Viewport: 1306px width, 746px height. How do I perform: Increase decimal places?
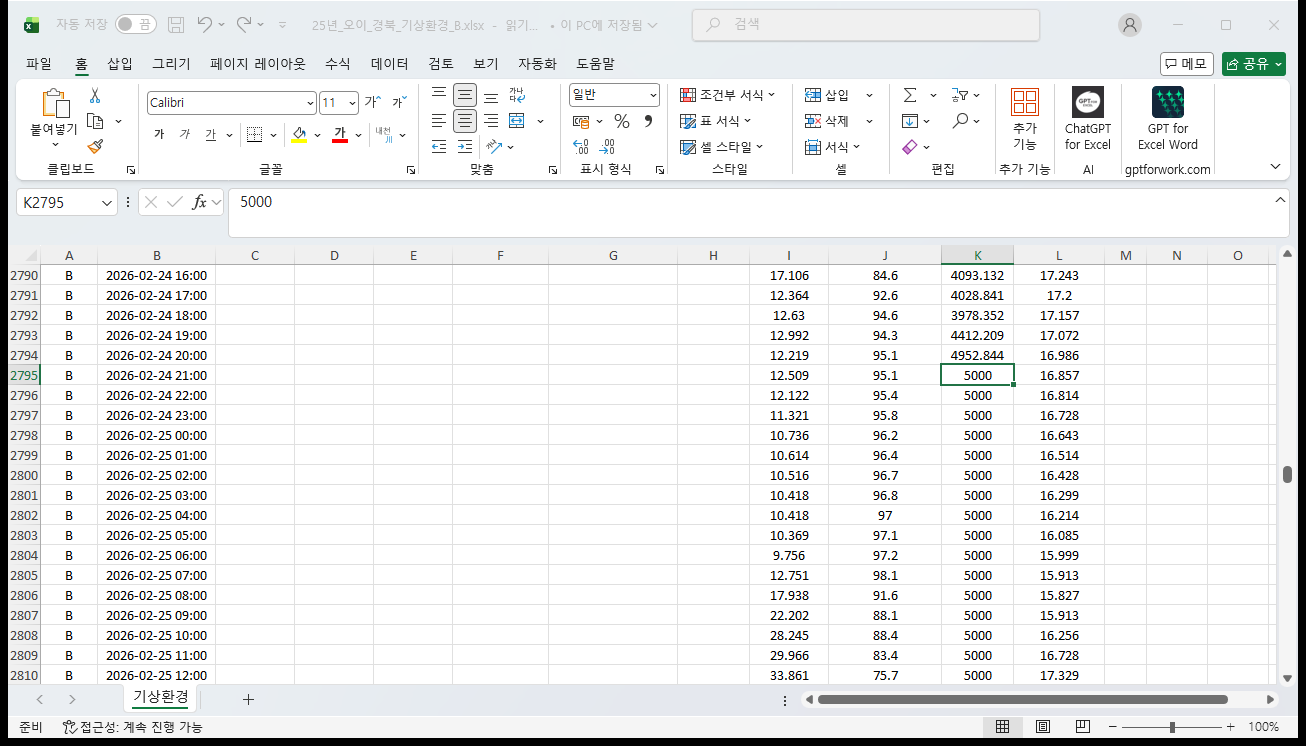coord(581,146)
